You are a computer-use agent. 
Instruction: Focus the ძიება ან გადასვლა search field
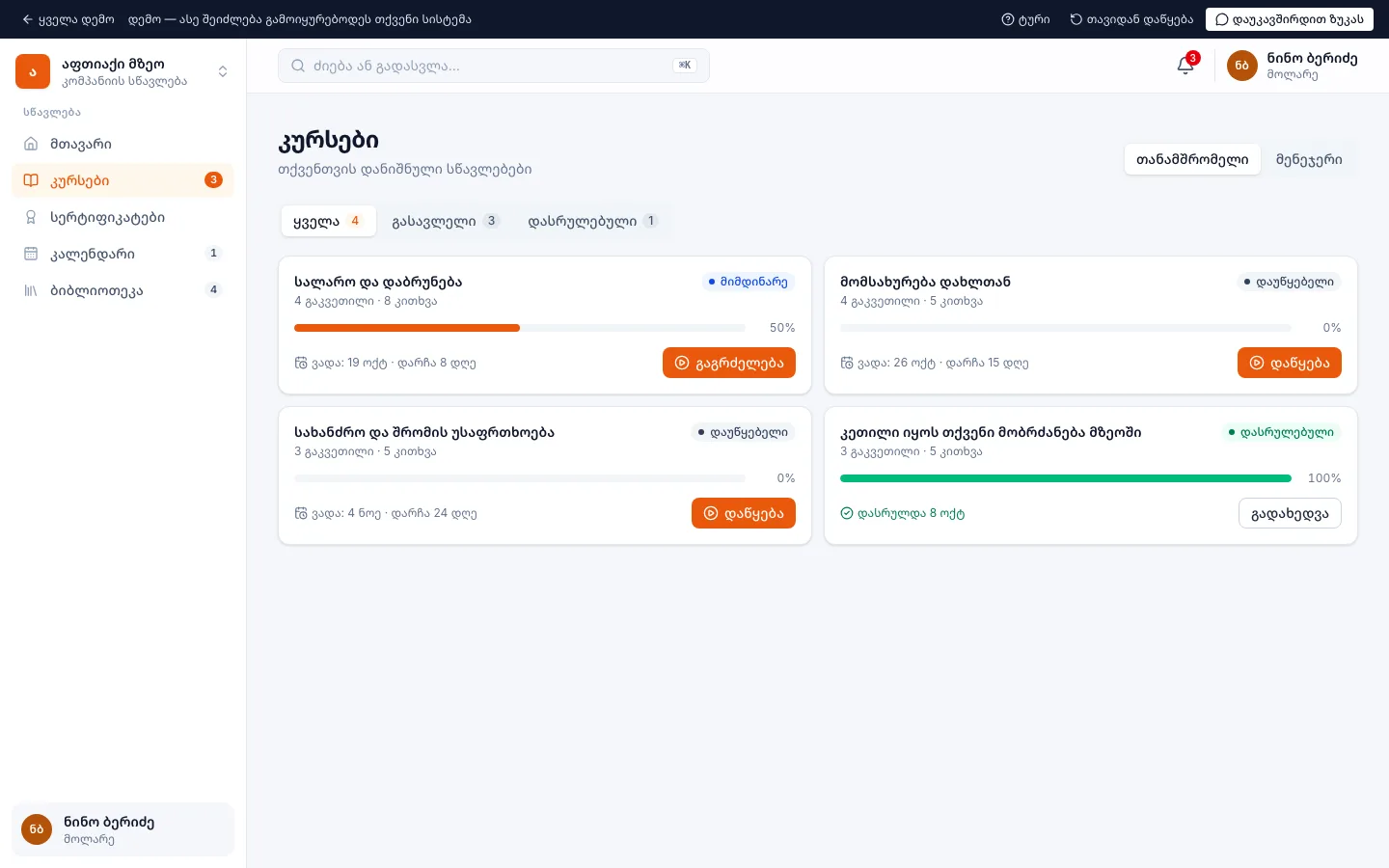click(494, 66)
